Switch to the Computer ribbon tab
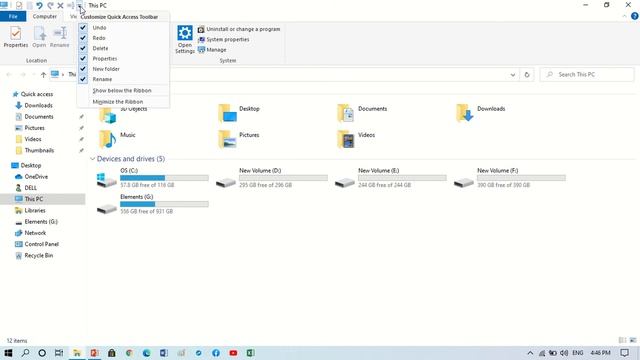Screen dimensions: 640x360 click(x=44, y=16)
